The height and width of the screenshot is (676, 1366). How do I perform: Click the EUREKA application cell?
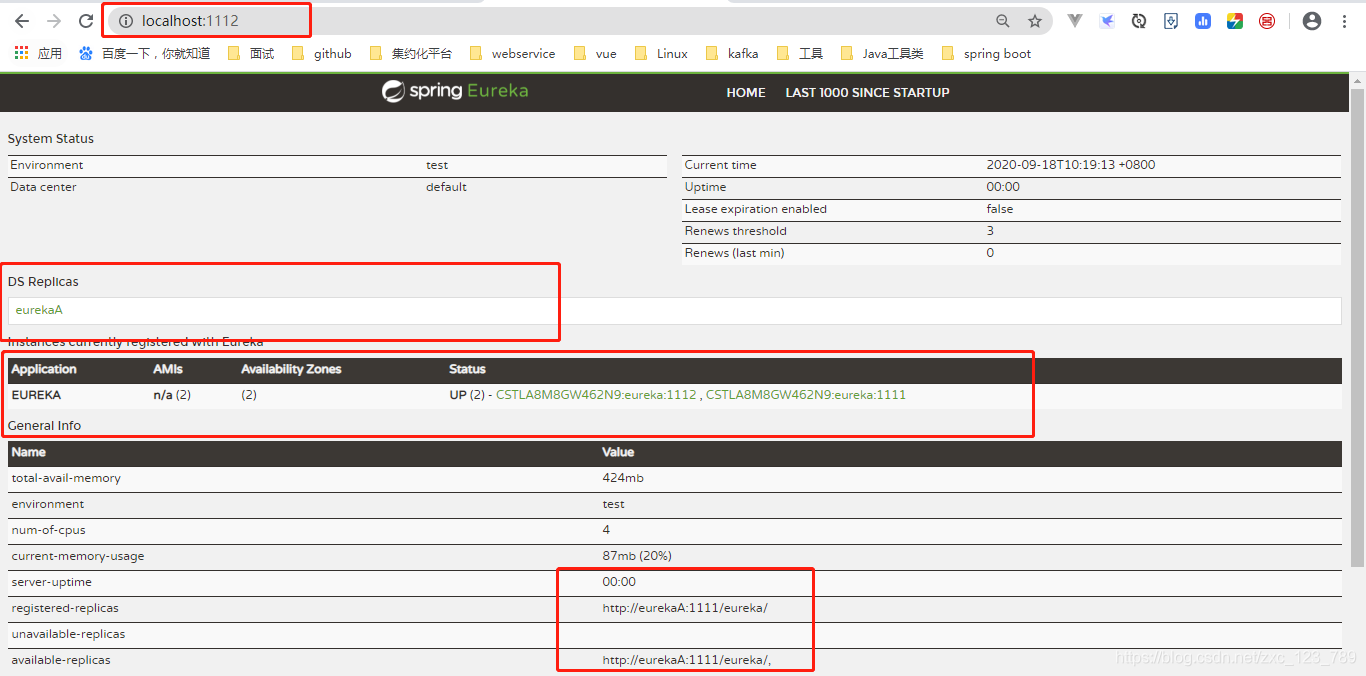pos(36,395)
